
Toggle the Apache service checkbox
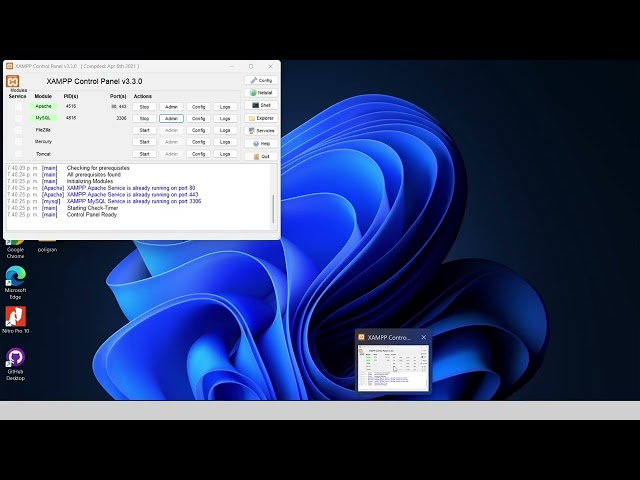(18, 107)
